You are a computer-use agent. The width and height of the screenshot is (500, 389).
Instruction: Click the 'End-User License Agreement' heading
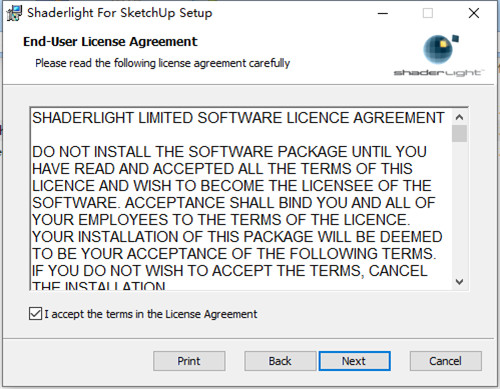(110, 42)
